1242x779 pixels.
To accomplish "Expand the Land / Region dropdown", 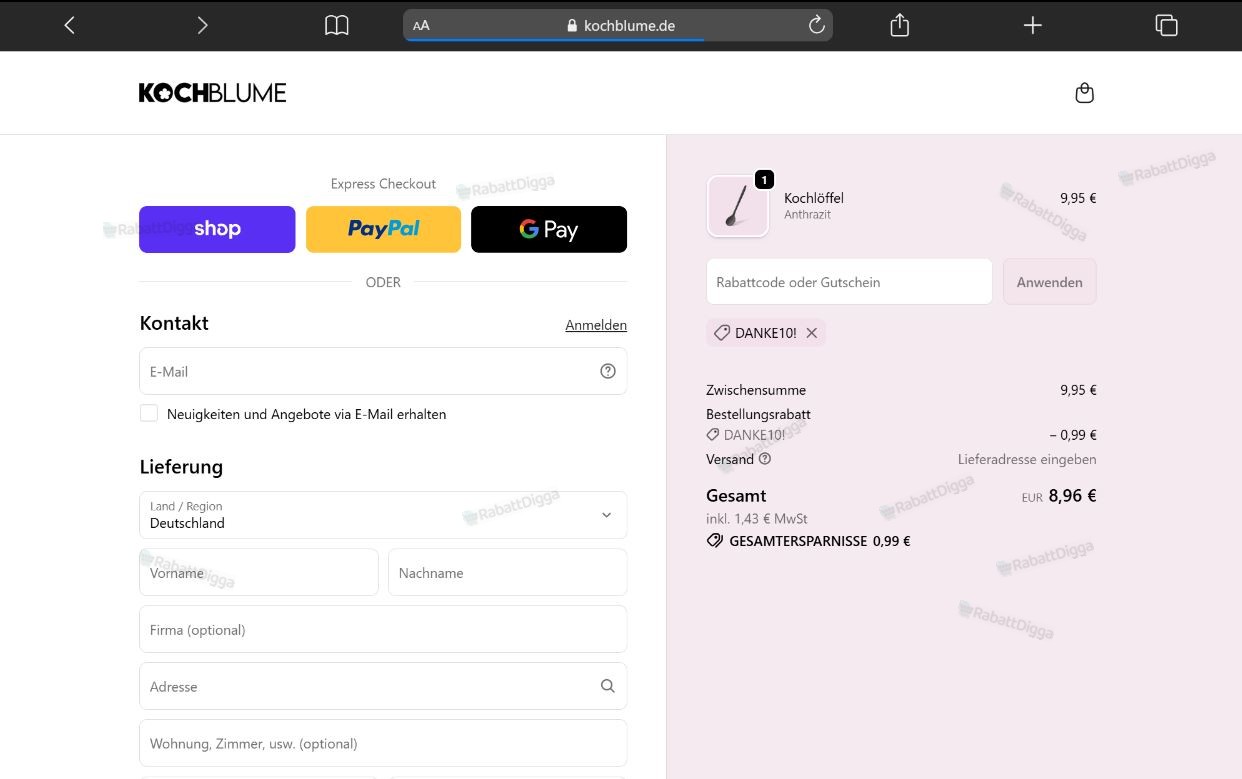I will [x=383, y=515].
